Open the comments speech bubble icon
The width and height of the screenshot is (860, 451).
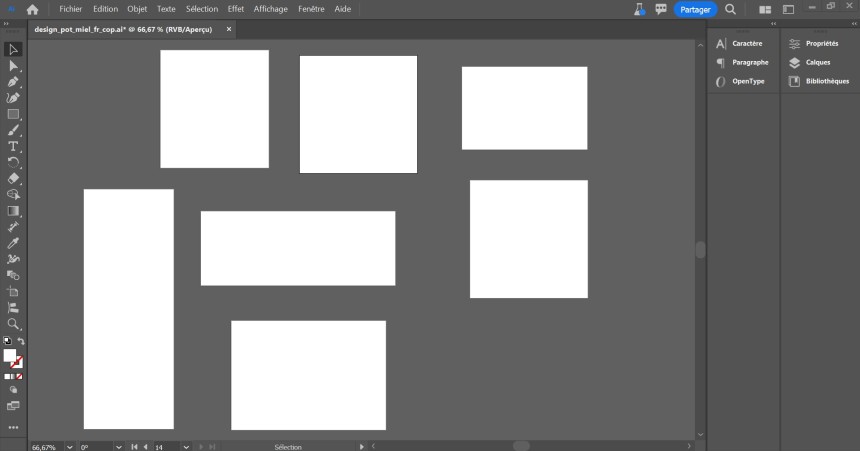point(661,9)
